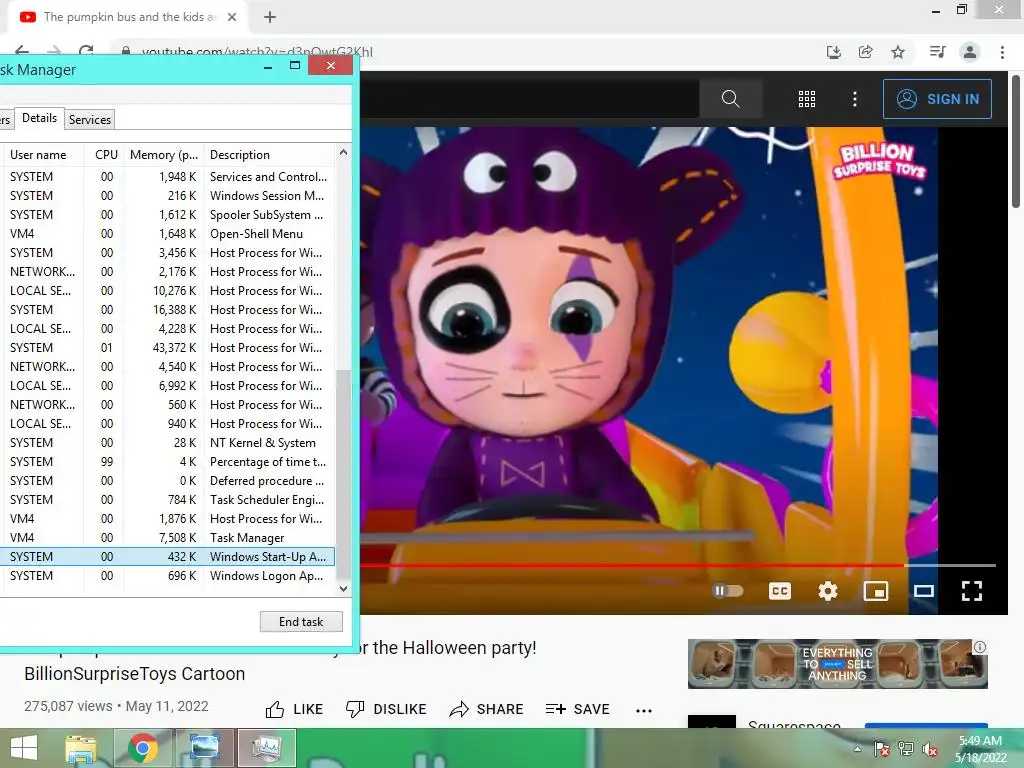Select the Services and Control process row
The height and width of the screenshot is (768, 1024).
coord(167,177)
